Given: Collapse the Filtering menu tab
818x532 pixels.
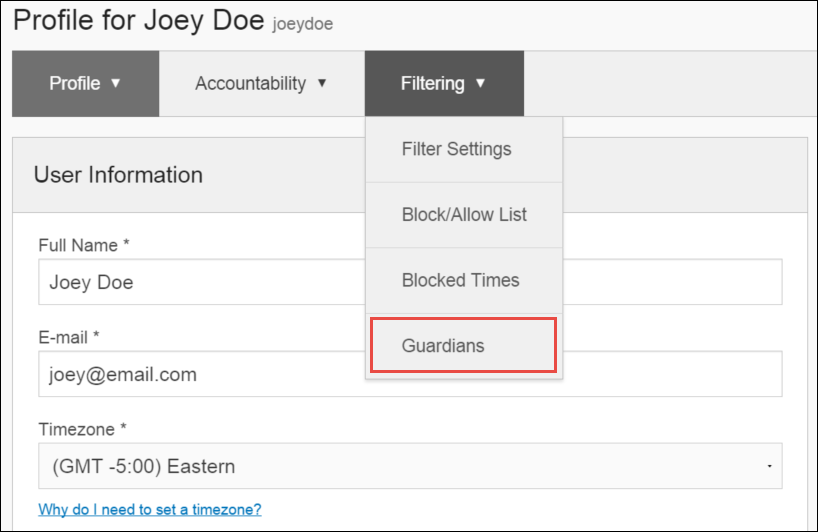Looking at the screenshot, I should [444, 83].
